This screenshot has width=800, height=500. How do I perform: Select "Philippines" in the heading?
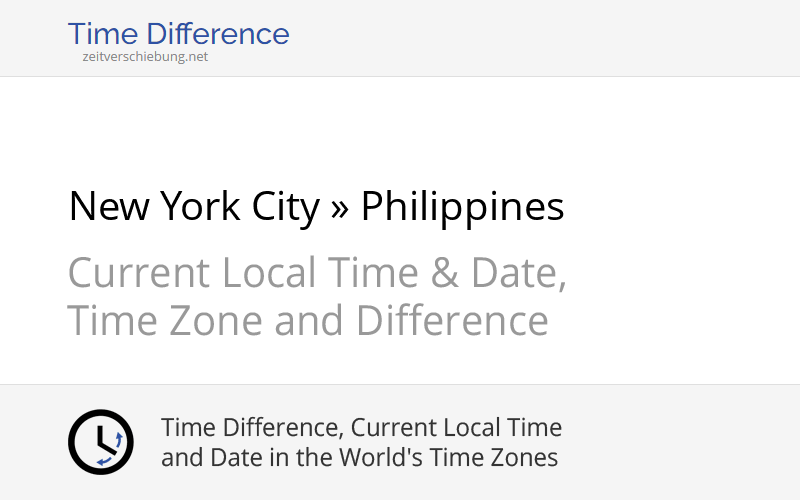click(462, 207)
